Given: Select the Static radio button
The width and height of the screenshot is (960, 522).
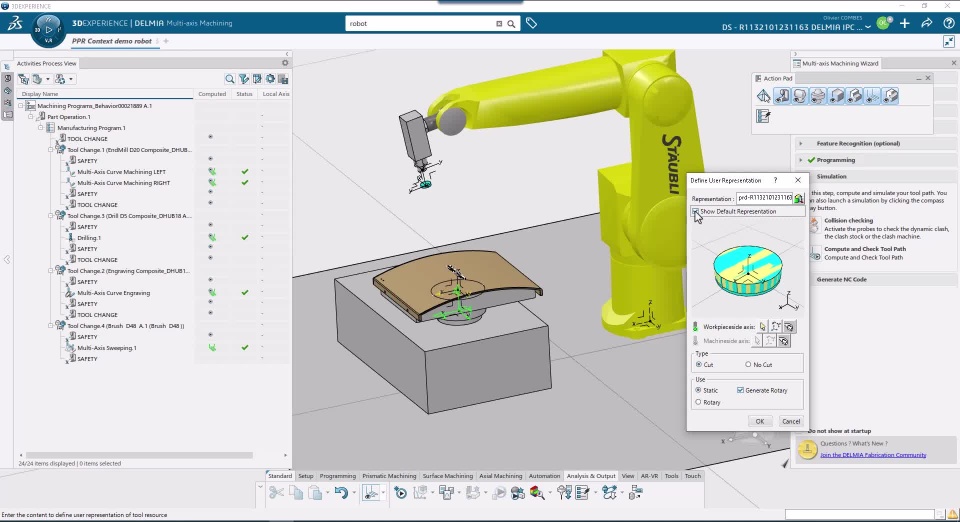Looking at the screenshot, I should click(x=699, y=390).
